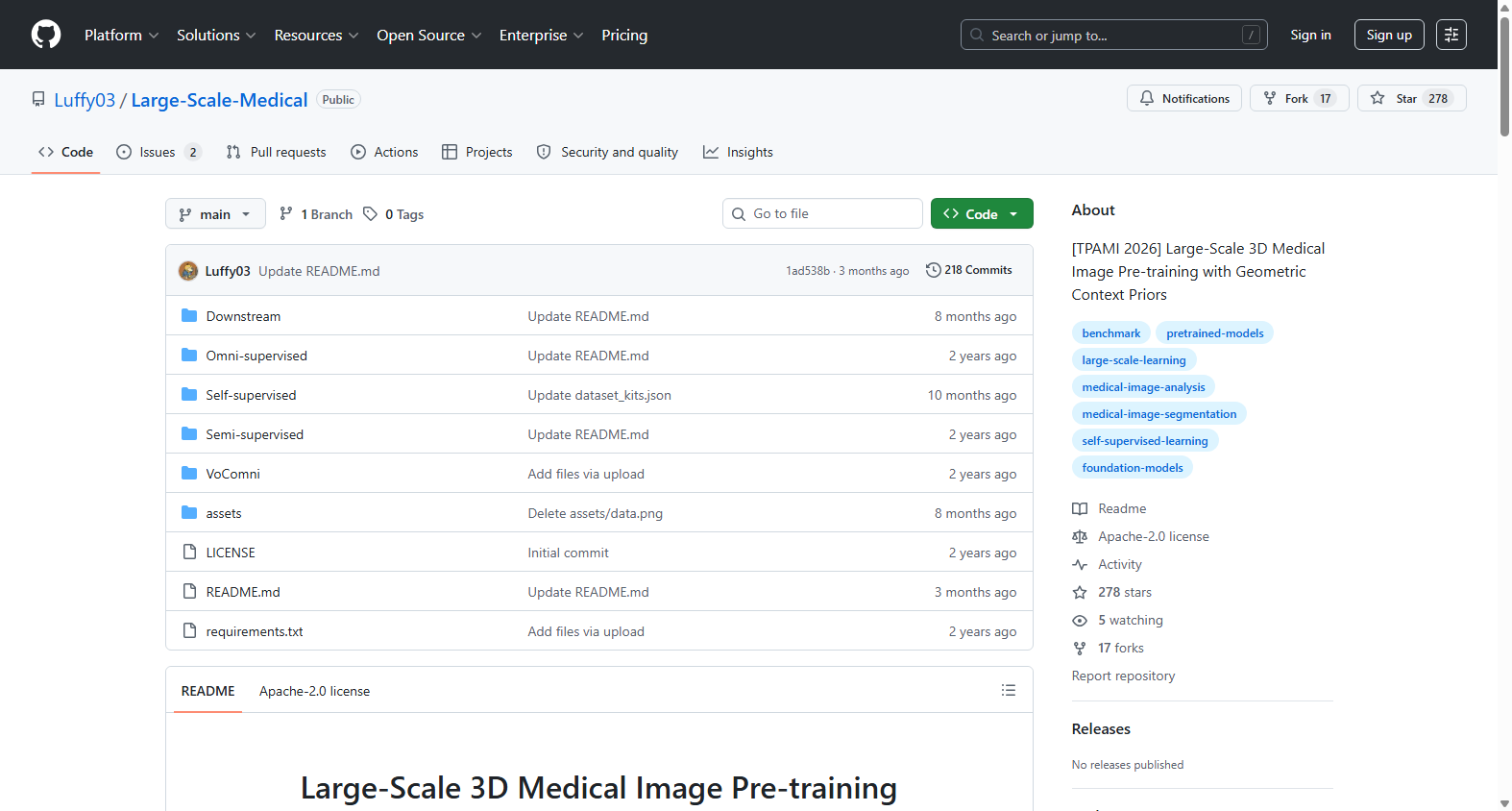Image resolution: width=1512 pixels, height=811 pixels.
Task: Open the Luffy03 owner profile link
Action: point(85,100)
